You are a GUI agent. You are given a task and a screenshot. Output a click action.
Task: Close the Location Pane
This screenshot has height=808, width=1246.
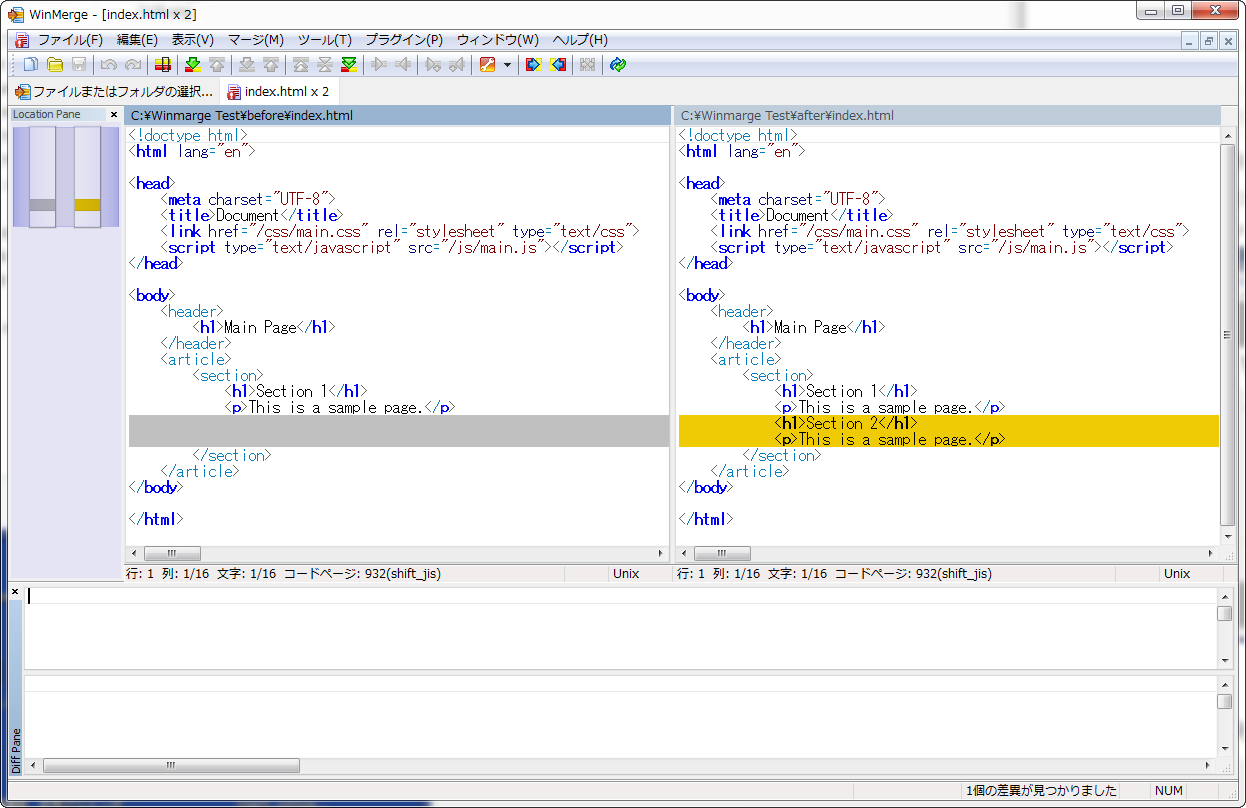(x=113, y=114)
